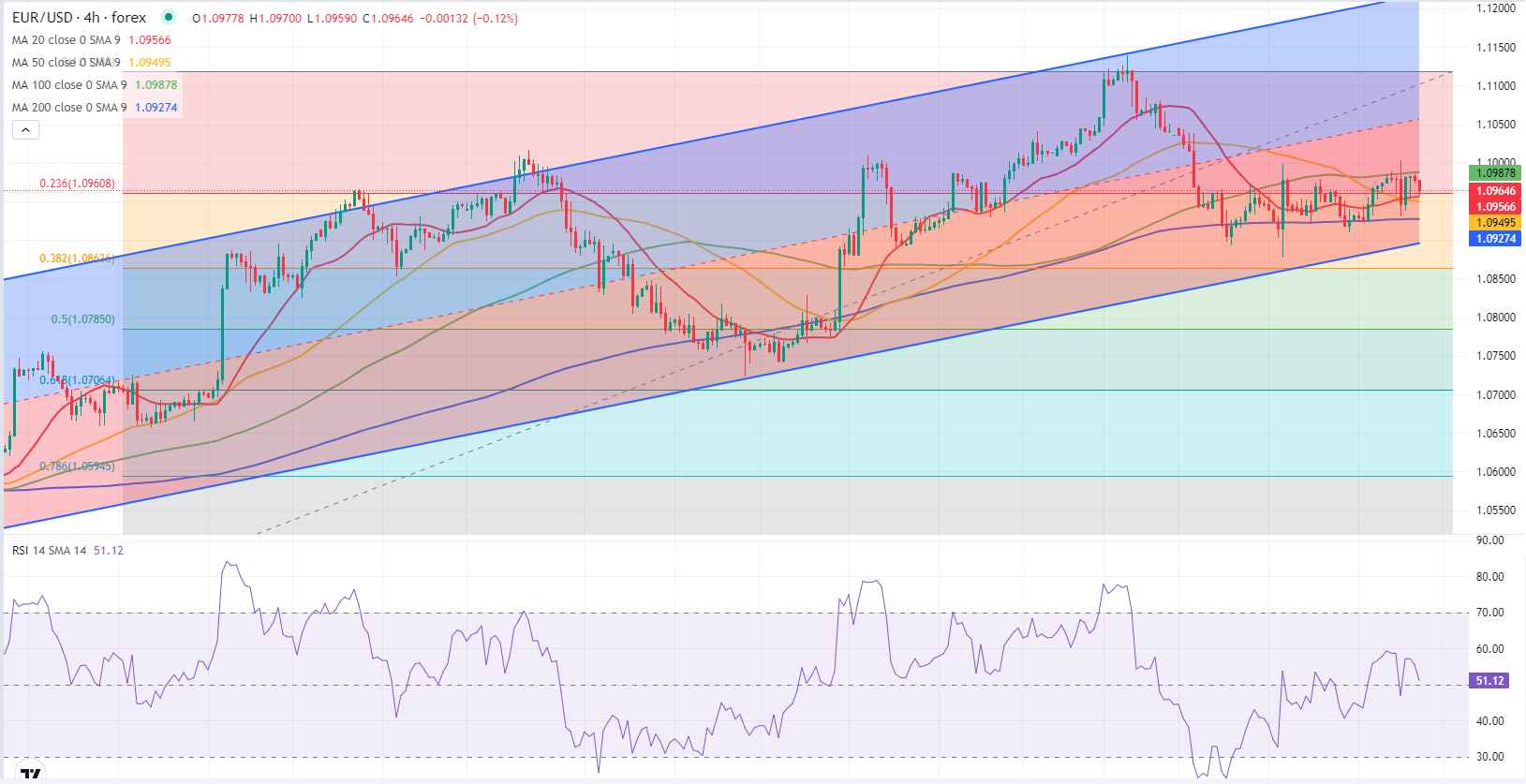
Task: Click the 80.00 RSI axis tick
Action: pos(1489,577)
